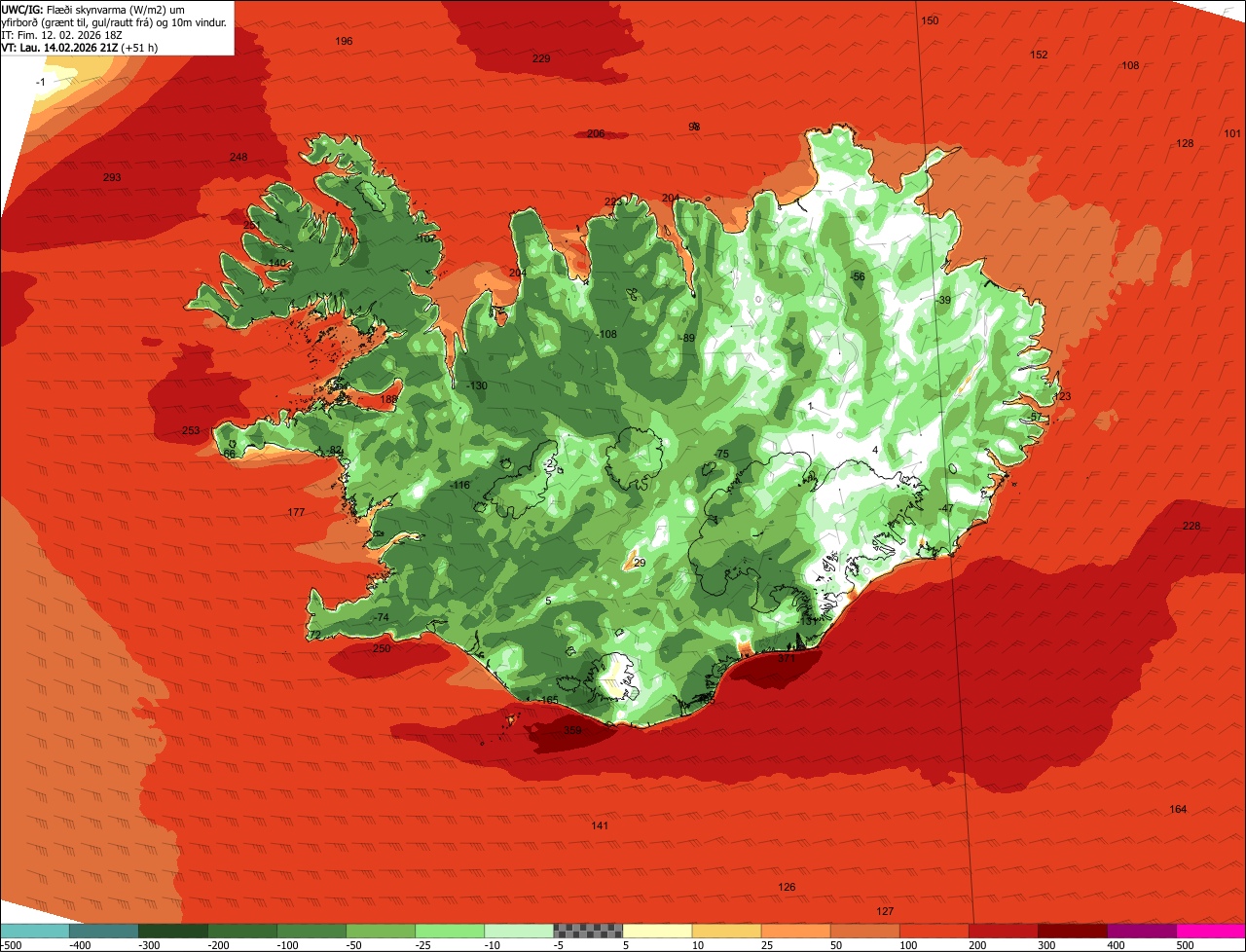Click the '223' value on the north coast
Screen dimensions: 1246x952
612,201
